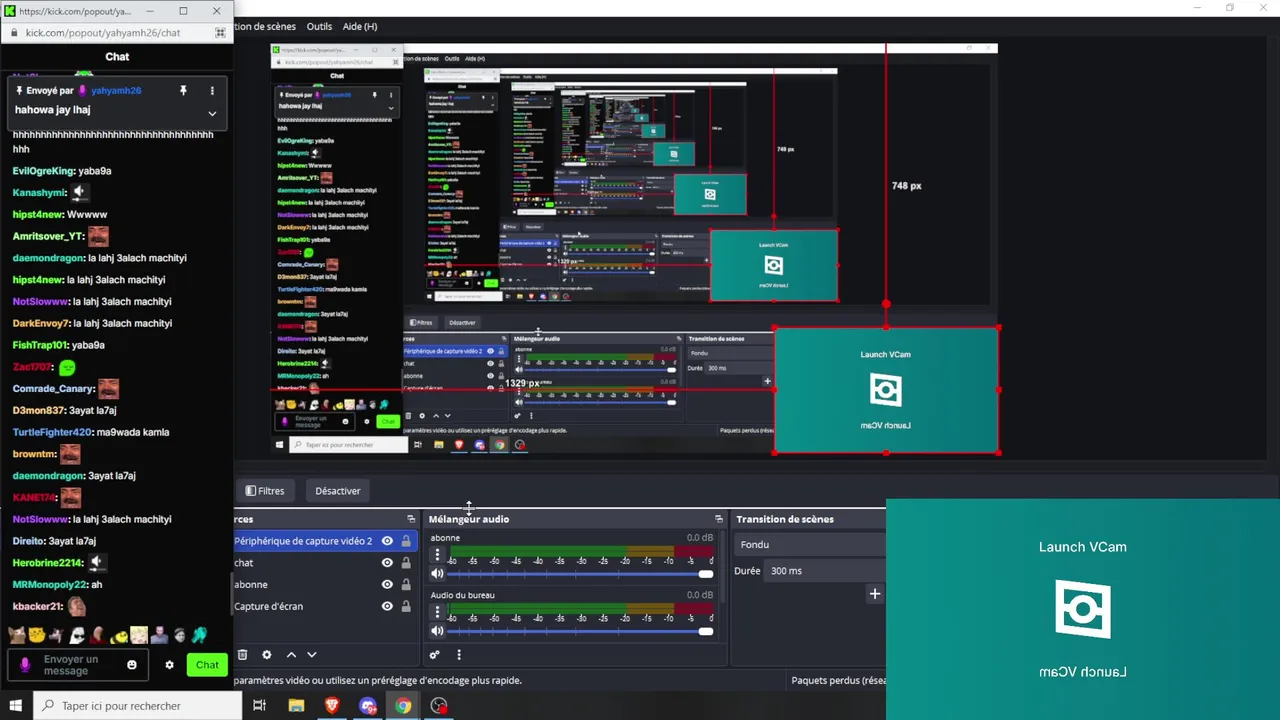Open yahyamh26 username in pinned message
The width and height of the screenshot is (1280, 720).
(116, 91)
